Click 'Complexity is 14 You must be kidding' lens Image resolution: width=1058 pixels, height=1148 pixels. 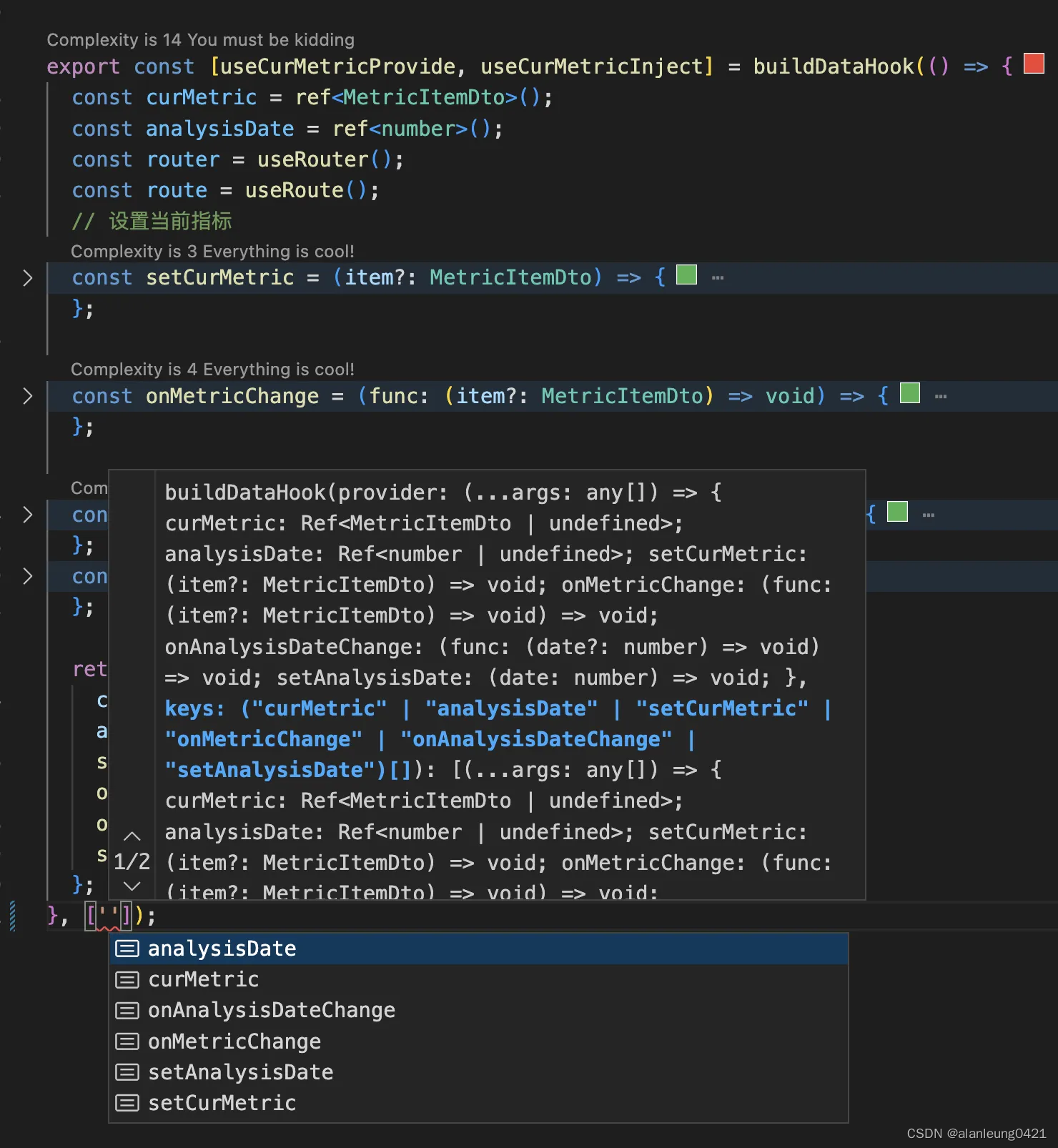point(201,40)
